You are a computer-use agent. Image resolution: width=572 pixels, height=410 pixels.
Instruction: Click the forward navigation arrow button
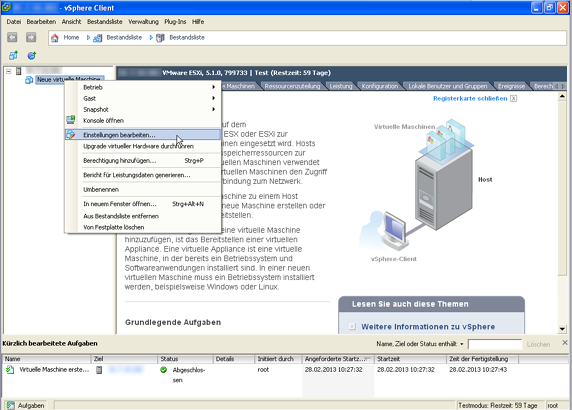(x=31, y=37)
